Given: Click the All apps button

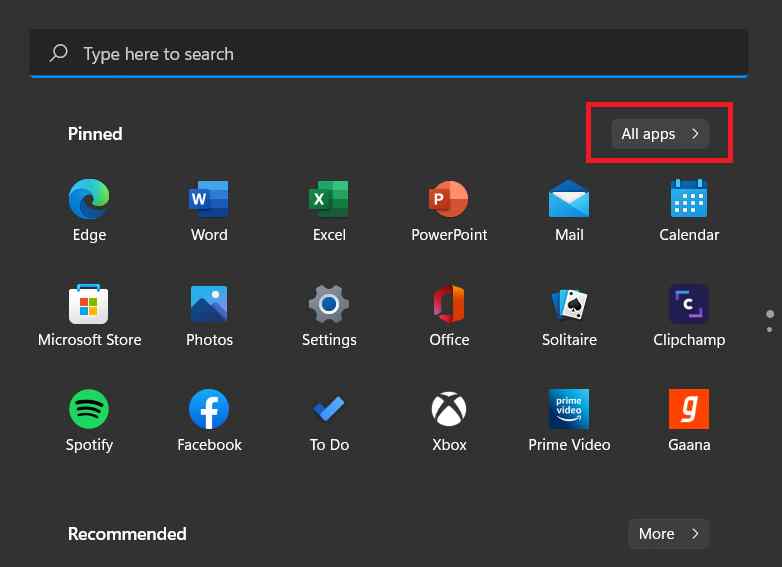Looking at the screenshot, I should coord(660,134).
